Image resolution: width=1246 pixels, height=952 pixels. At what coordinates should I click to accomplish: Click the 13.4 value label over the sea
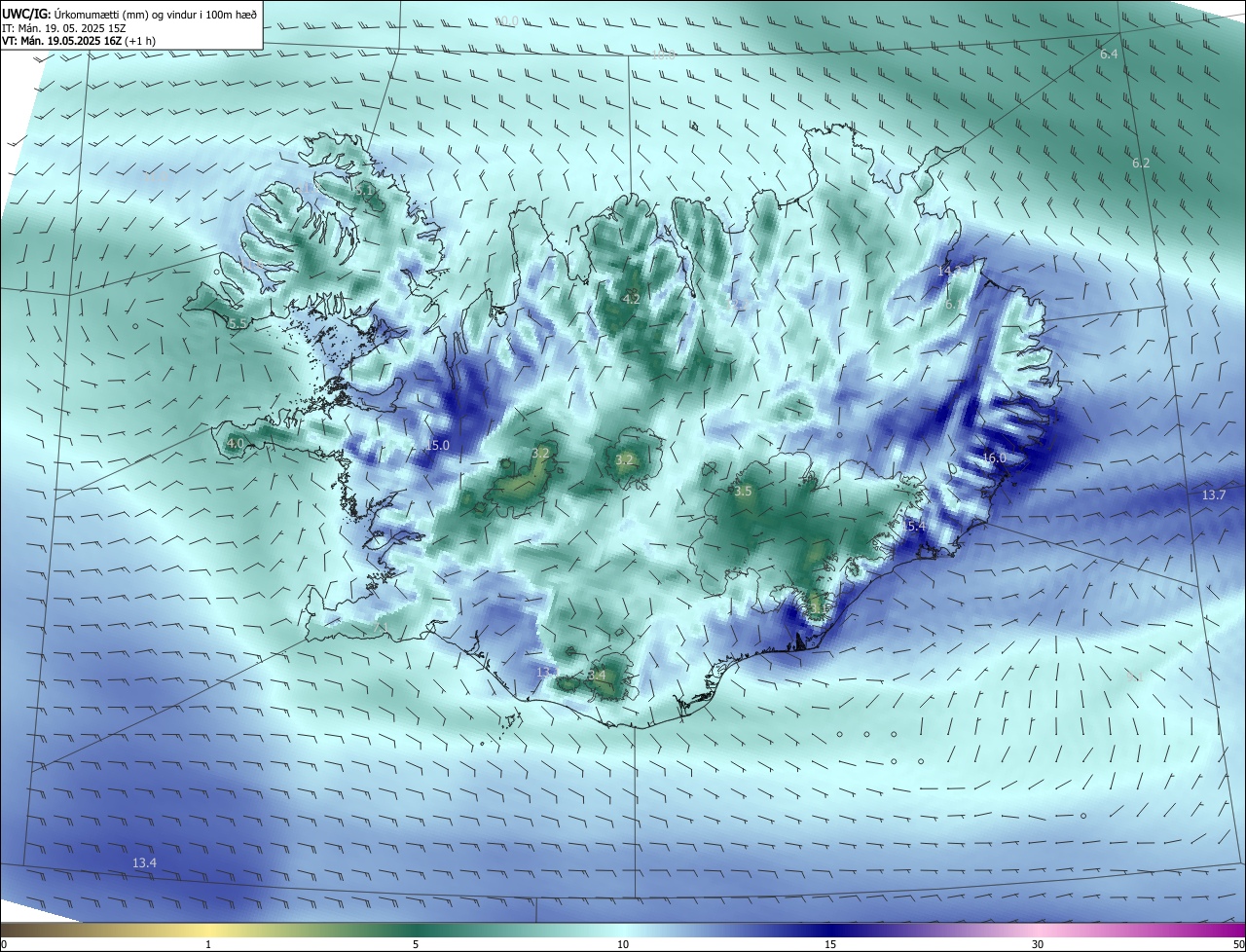tap(144, 863)
